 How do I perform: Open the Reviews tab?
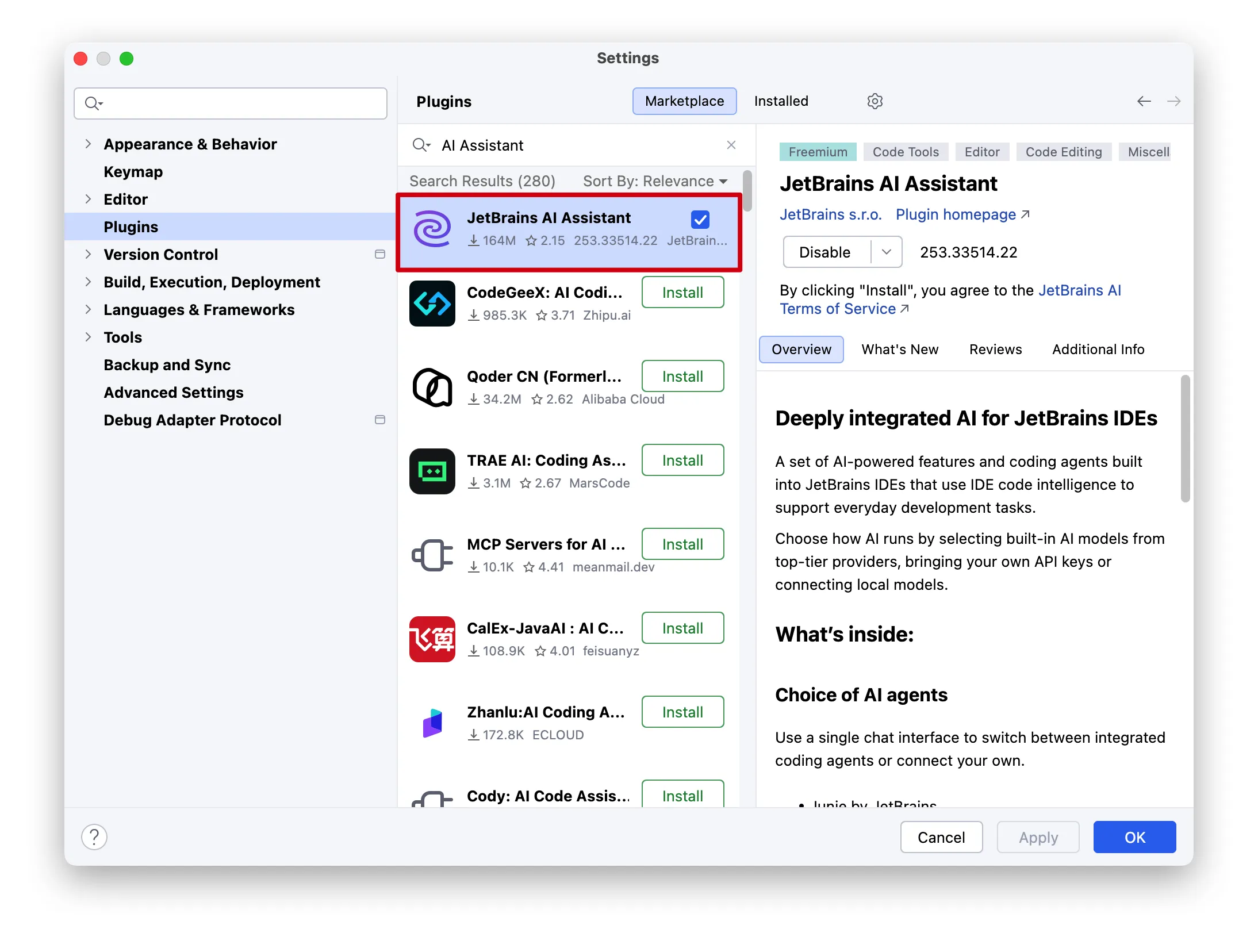pyautogui.click(x=995, y=350)
